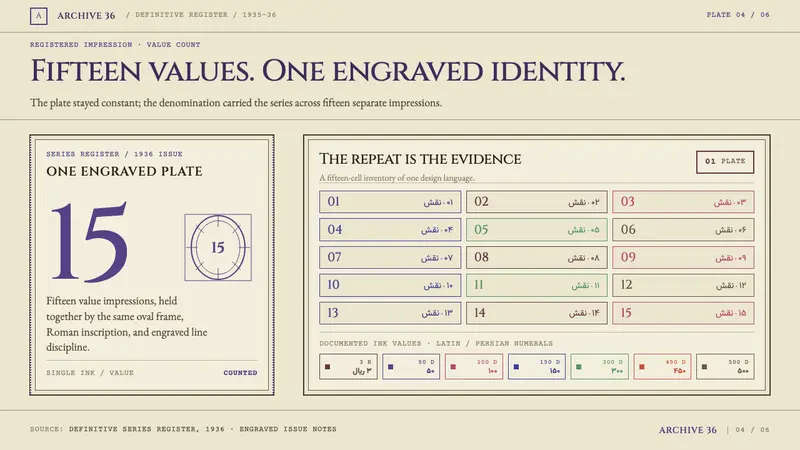
Task: Select inventory cell 14
Action: pyautogui.click(x=537, y=313)
